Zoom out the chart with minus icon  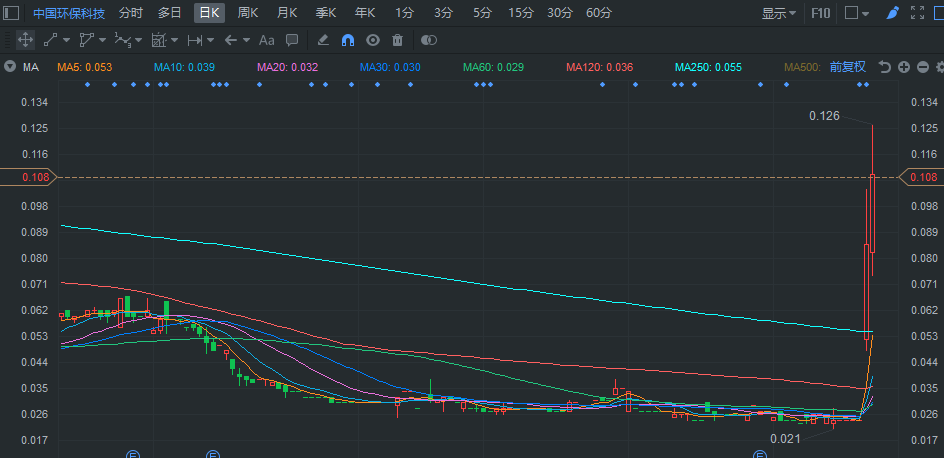(x=921, y=67)
